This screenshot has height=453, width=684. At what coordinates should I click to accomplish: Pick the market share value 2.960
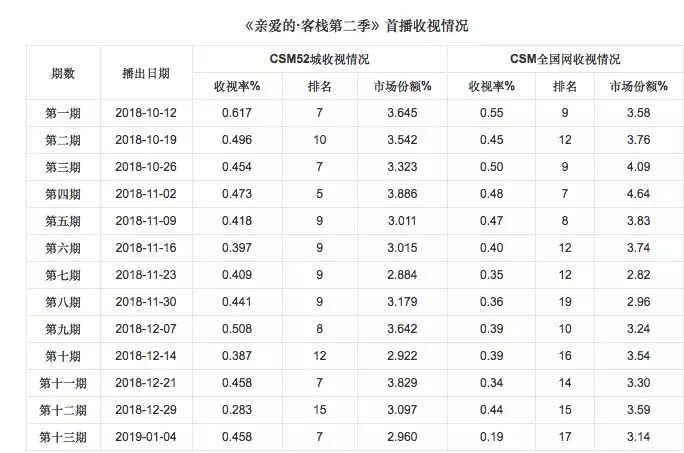point(402,437)
